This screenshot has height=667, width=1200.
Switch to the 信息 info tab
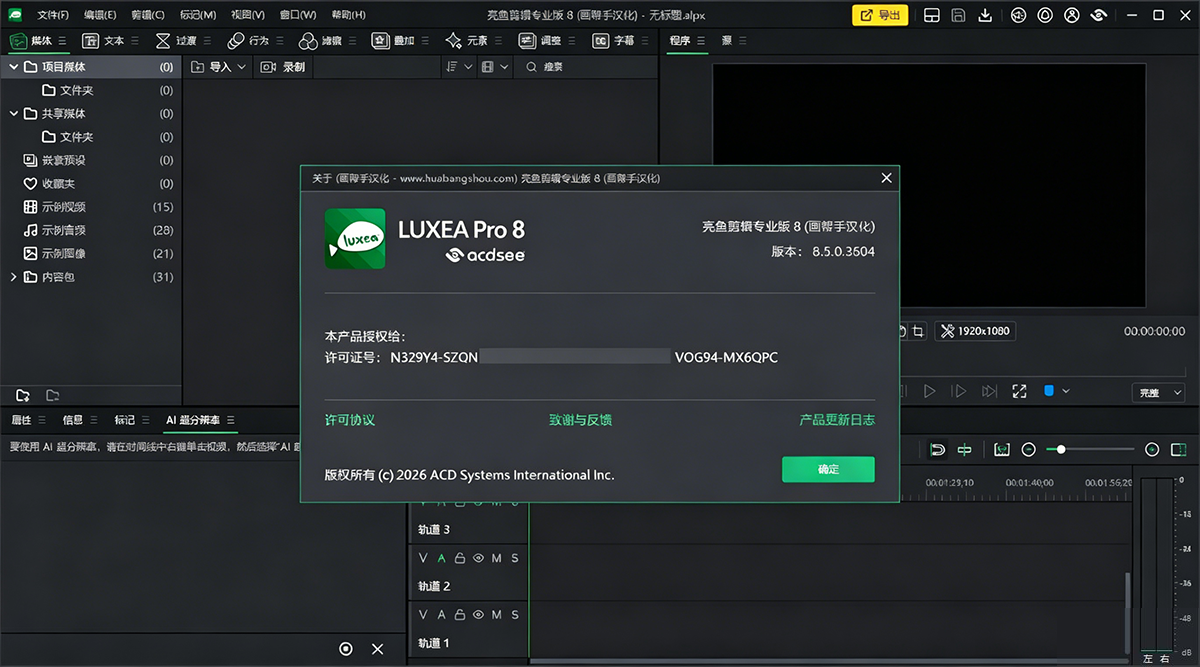pyautogui.click(x=73, y=420)
